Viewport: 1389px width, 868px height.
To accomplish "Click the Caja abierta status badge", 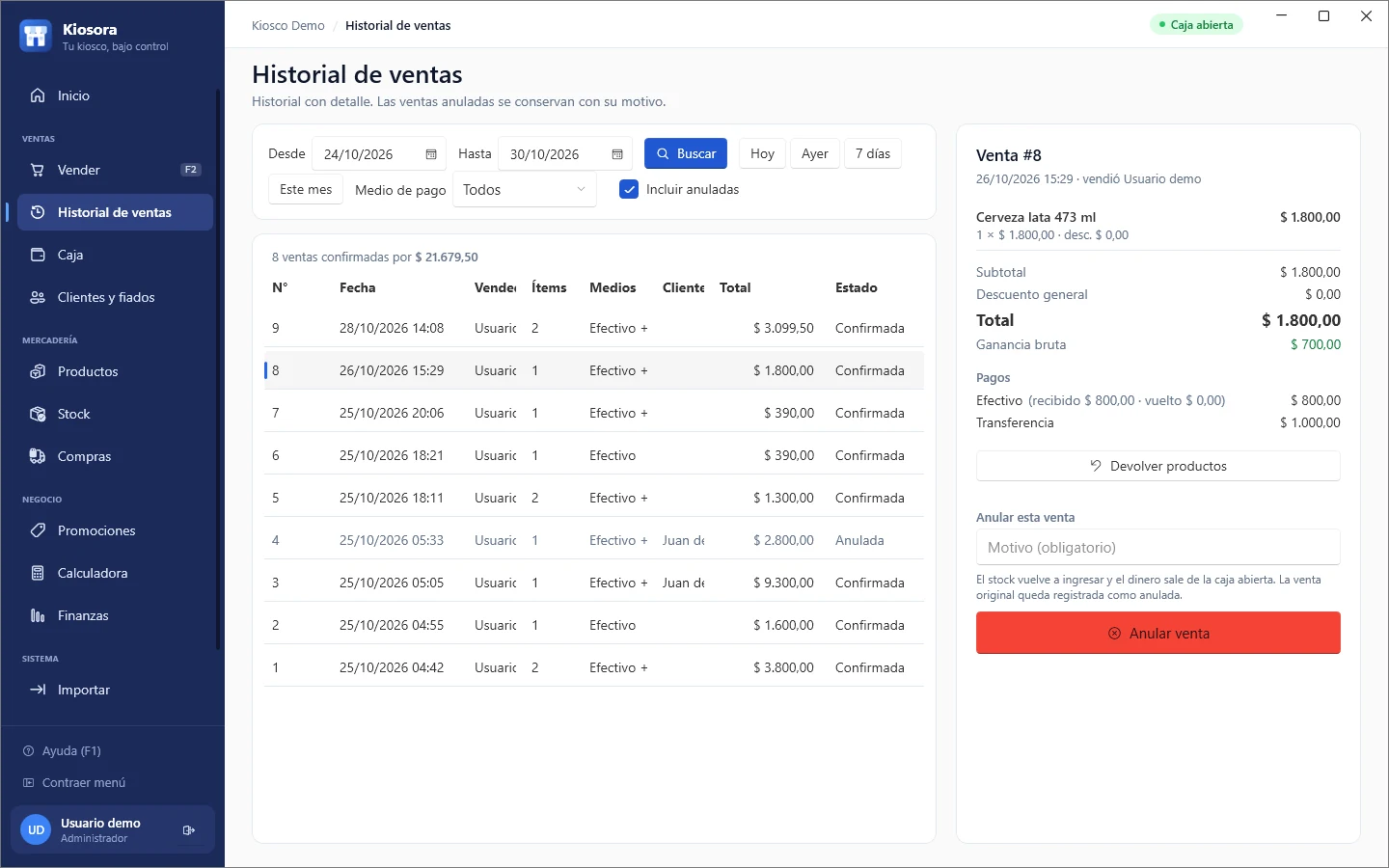I will pos(1196,25).
